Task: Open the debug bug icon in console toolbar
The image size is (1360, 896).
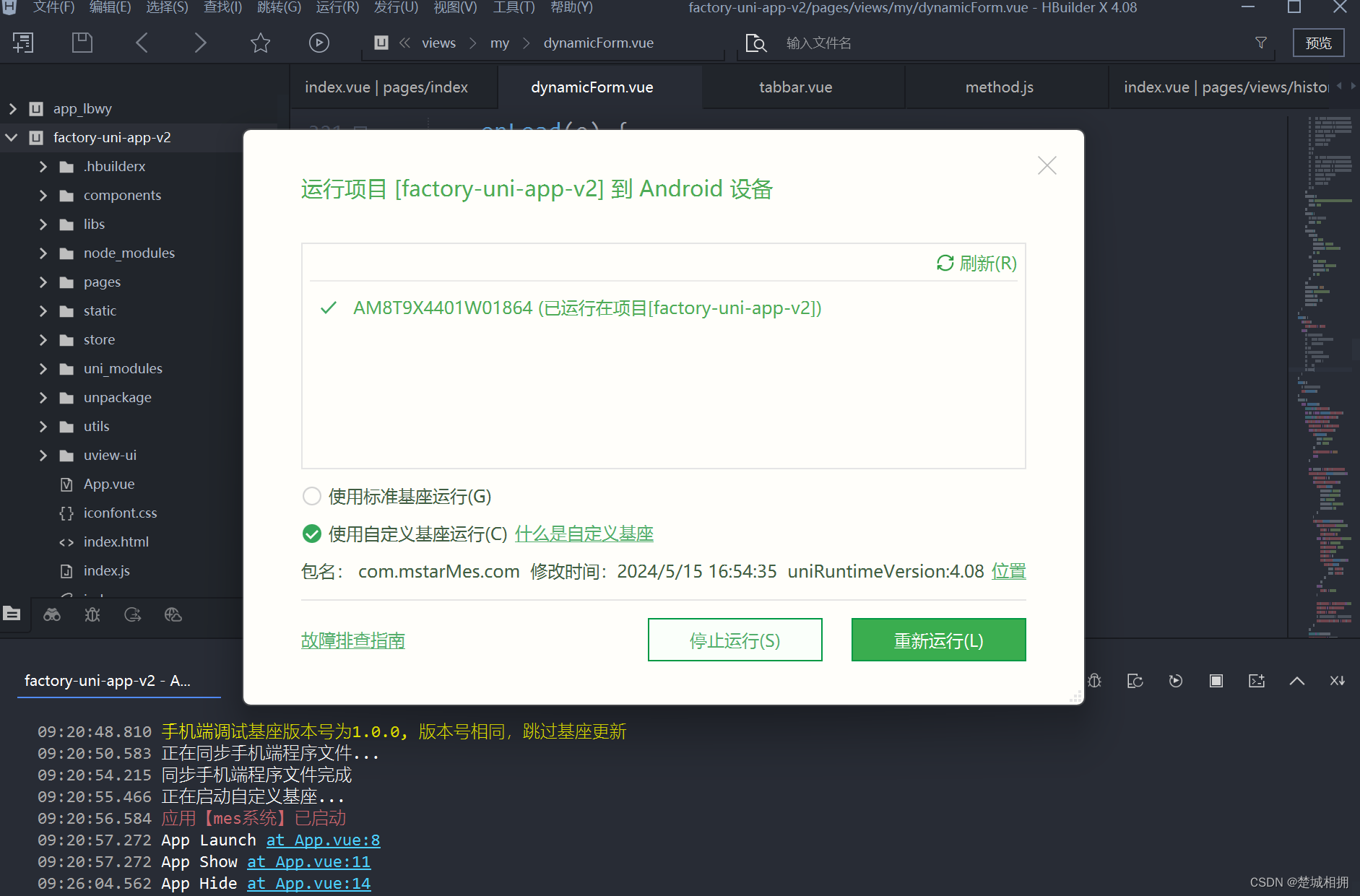Action: click(x=1094, y=680)
